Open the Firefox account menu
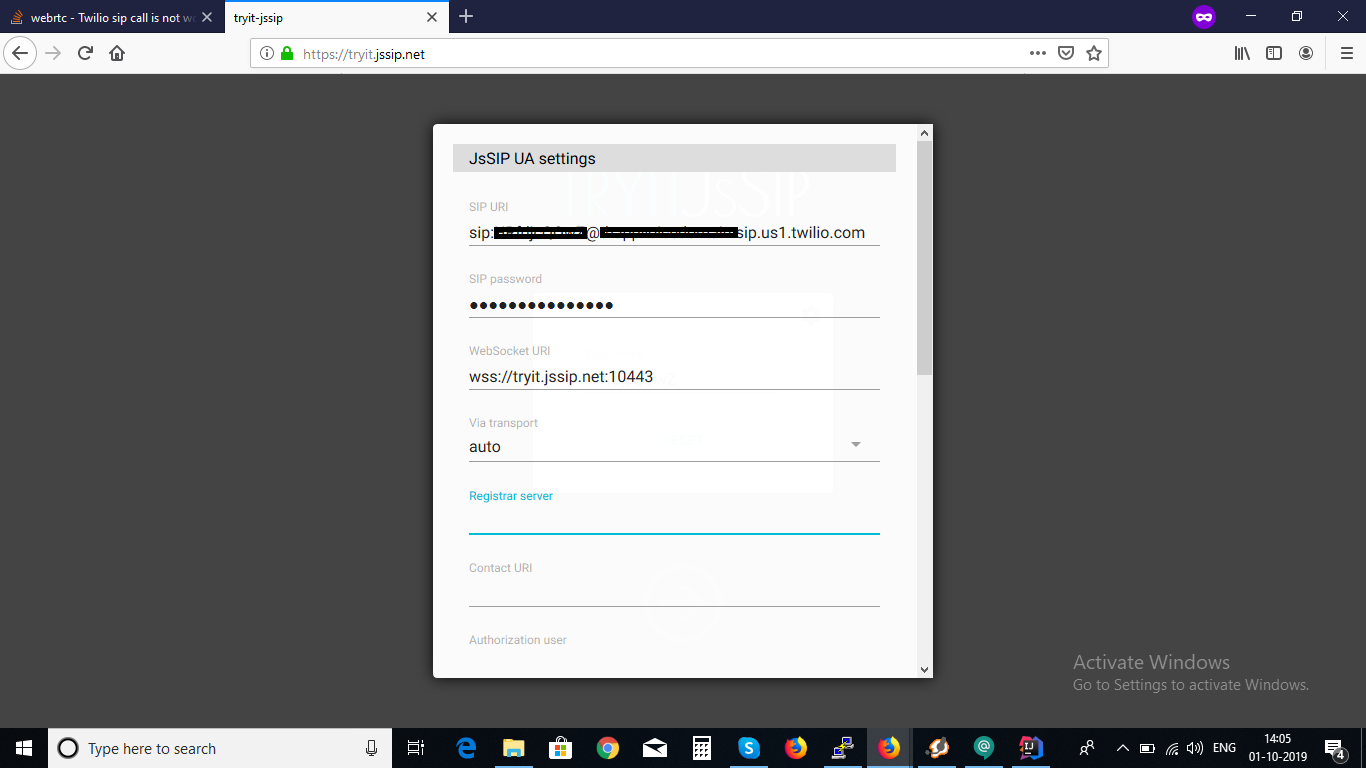The height and width of the screenshot is (768, 1366). pyautogui.click(x=1306, y=54)
